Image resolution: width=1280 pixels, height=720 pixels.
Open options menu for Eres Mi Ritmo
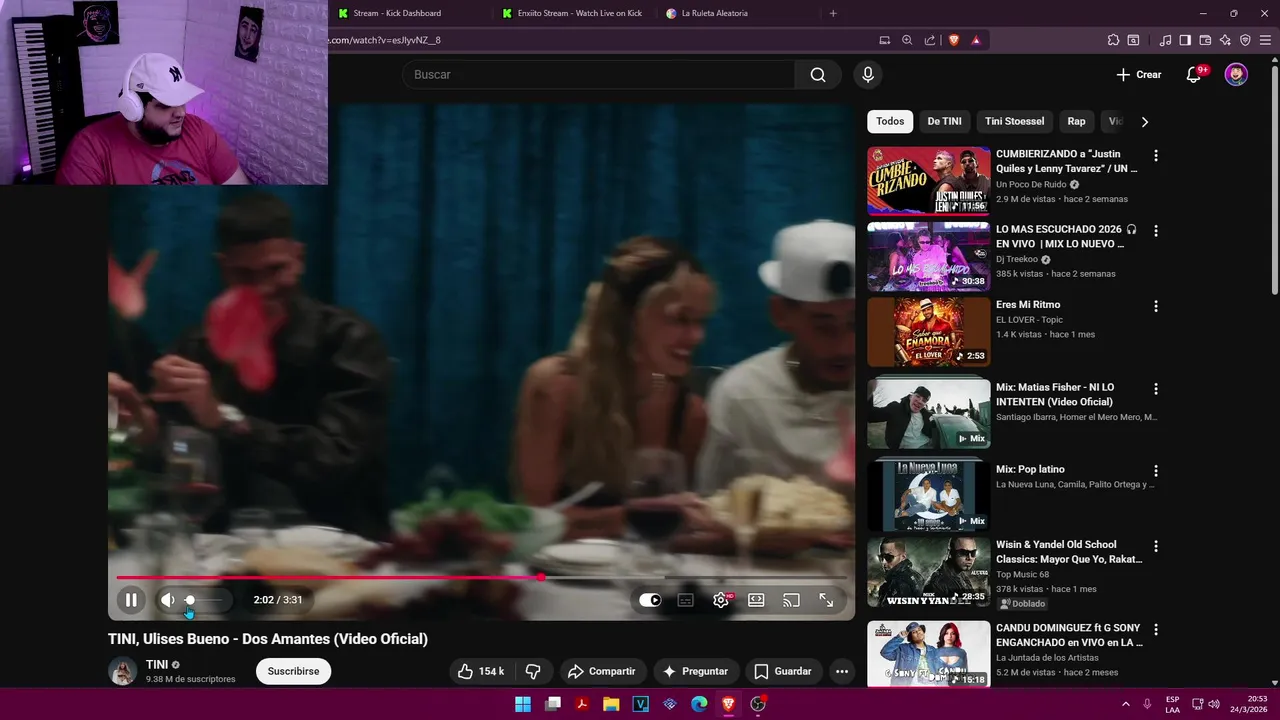[1156, 306]
